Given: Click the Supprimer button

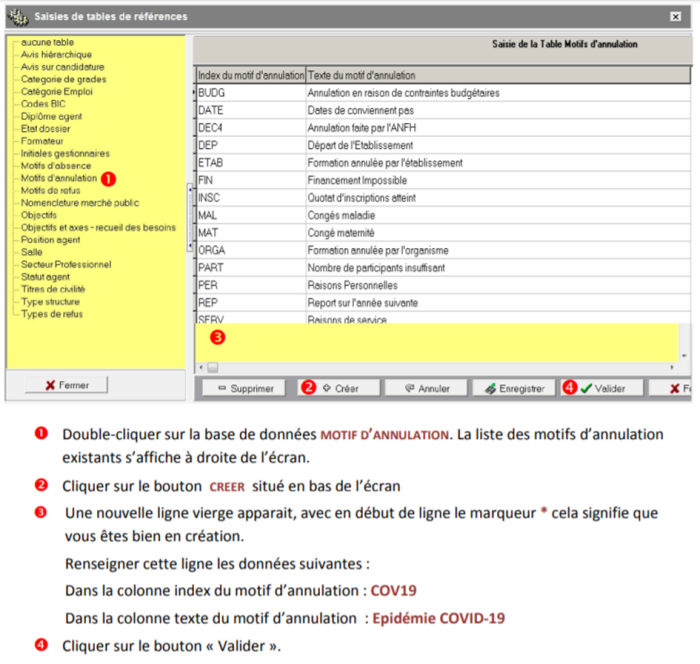Looking at the screenshot, I should [243, 388].
